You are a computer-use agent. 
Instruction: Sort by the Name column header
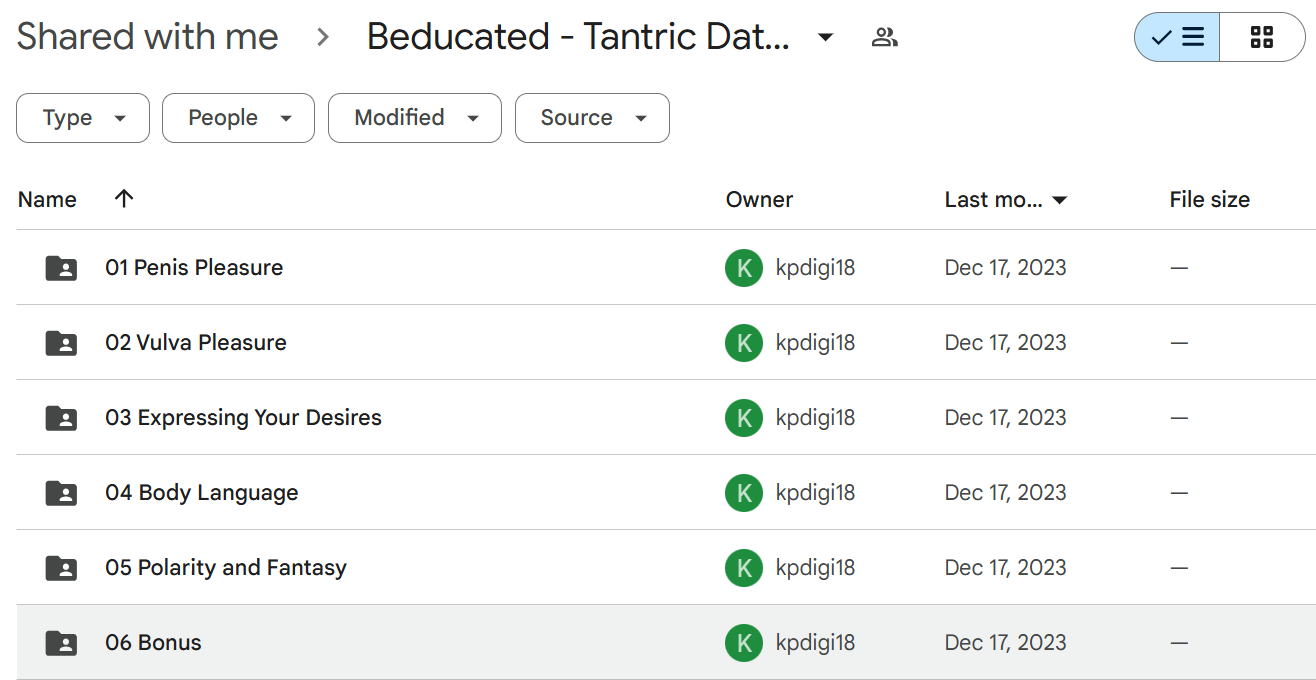click(47, 199)
